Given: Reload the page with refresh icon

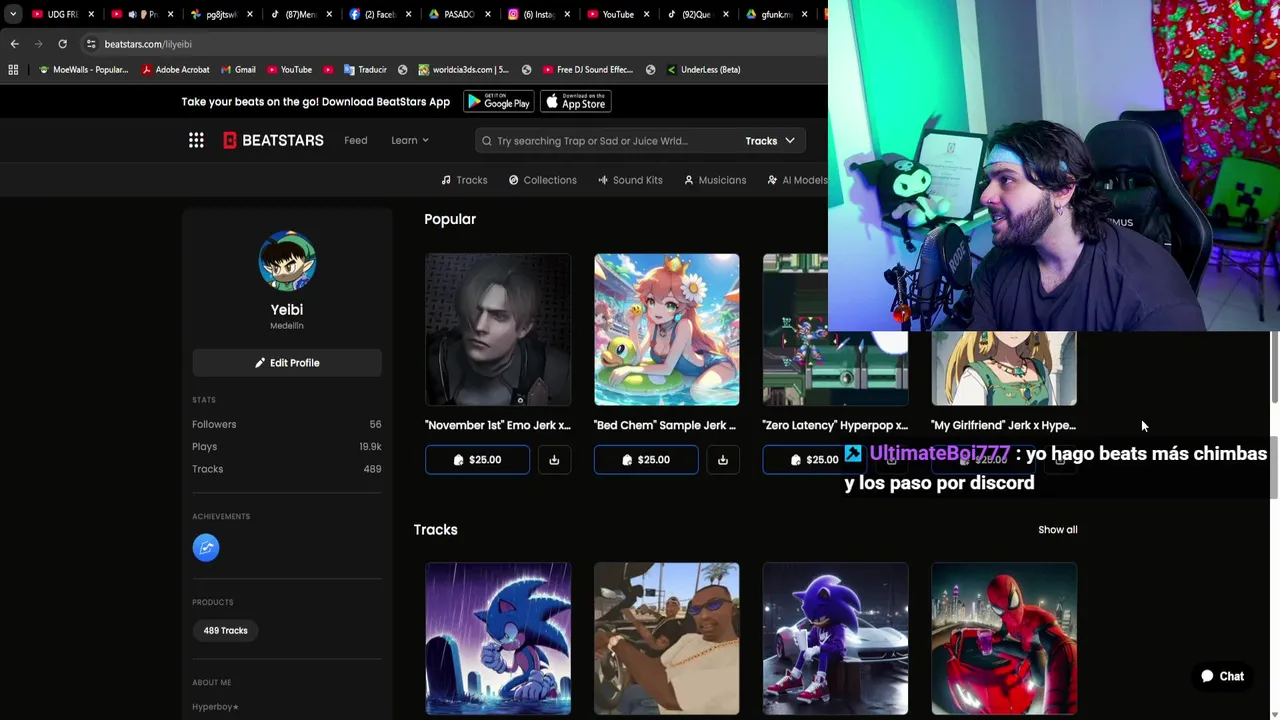Looking at the screenshot, I should (62, 44).
